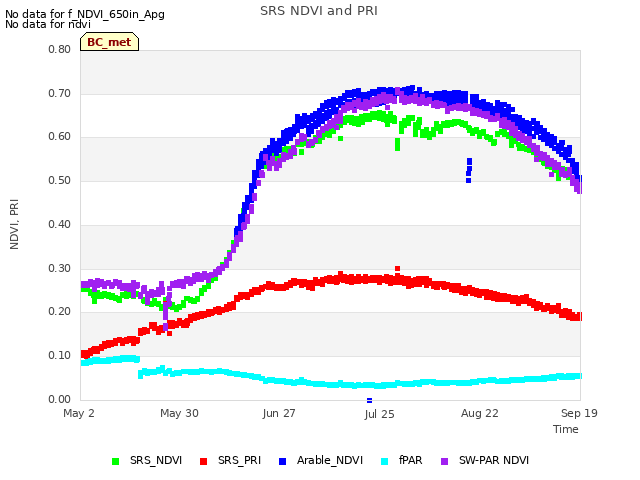Click the y-axis label NDVI, PRI
The width and height of the screenshot is (640, 480).
click(x=14, y=224)
